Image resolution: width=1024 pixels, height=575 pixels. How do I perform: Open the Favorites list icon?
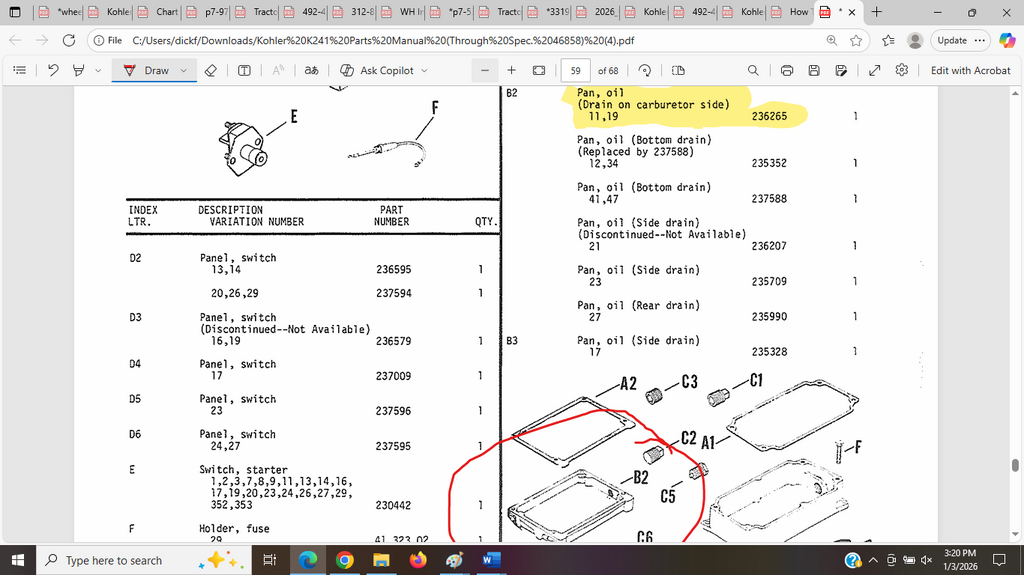click(888, 41)
